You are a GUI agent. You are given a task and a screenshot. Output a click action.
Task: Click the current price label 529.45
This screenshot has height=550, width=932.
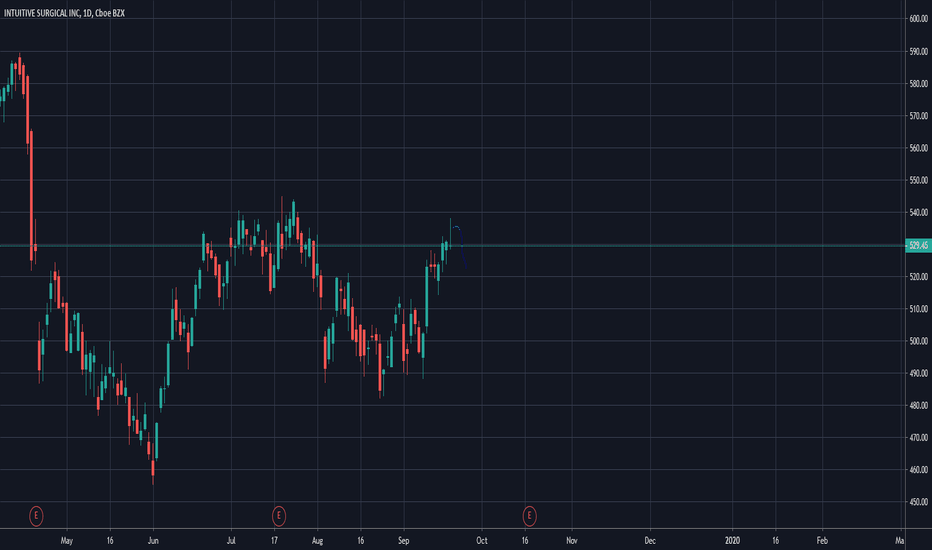pos(918,245)
